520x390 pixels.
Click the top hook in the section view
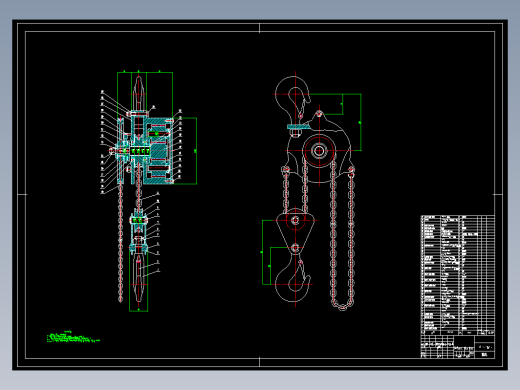[139, 94]
